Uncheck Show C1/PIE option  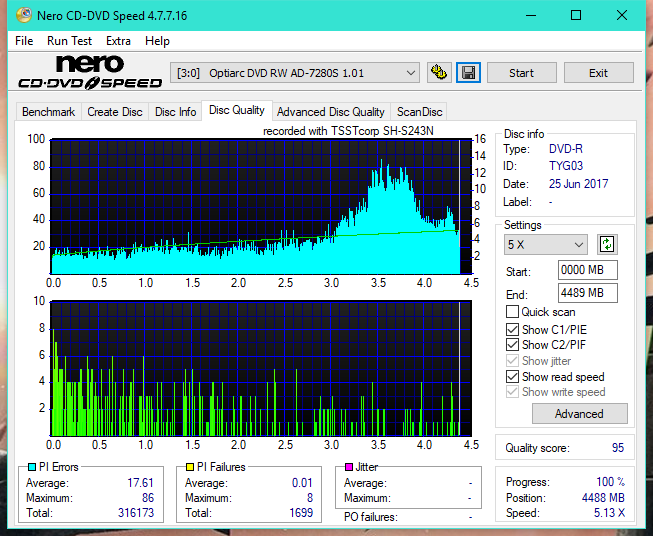(x=512, y=329)
